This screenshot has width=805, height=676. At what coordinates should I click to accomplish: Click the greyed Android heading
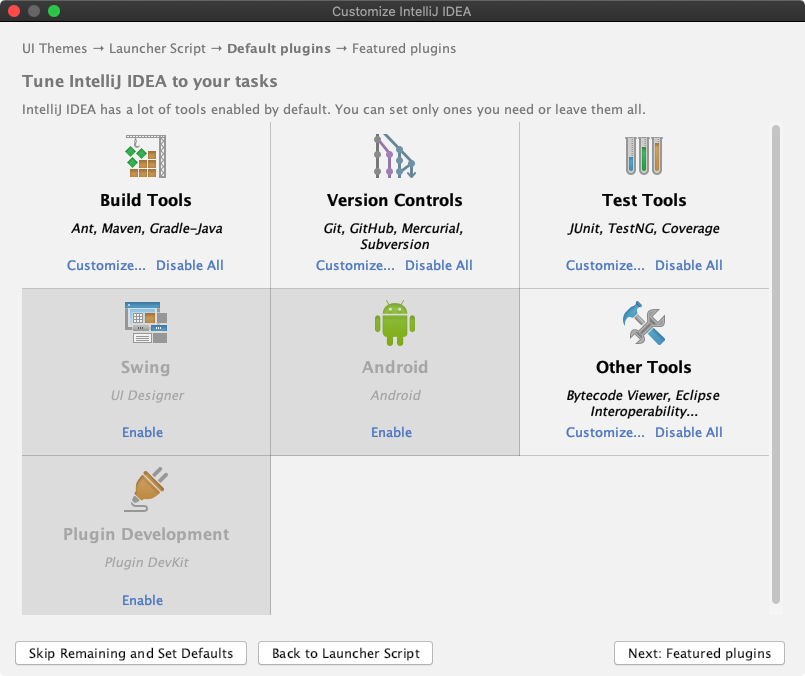point(395,367)
